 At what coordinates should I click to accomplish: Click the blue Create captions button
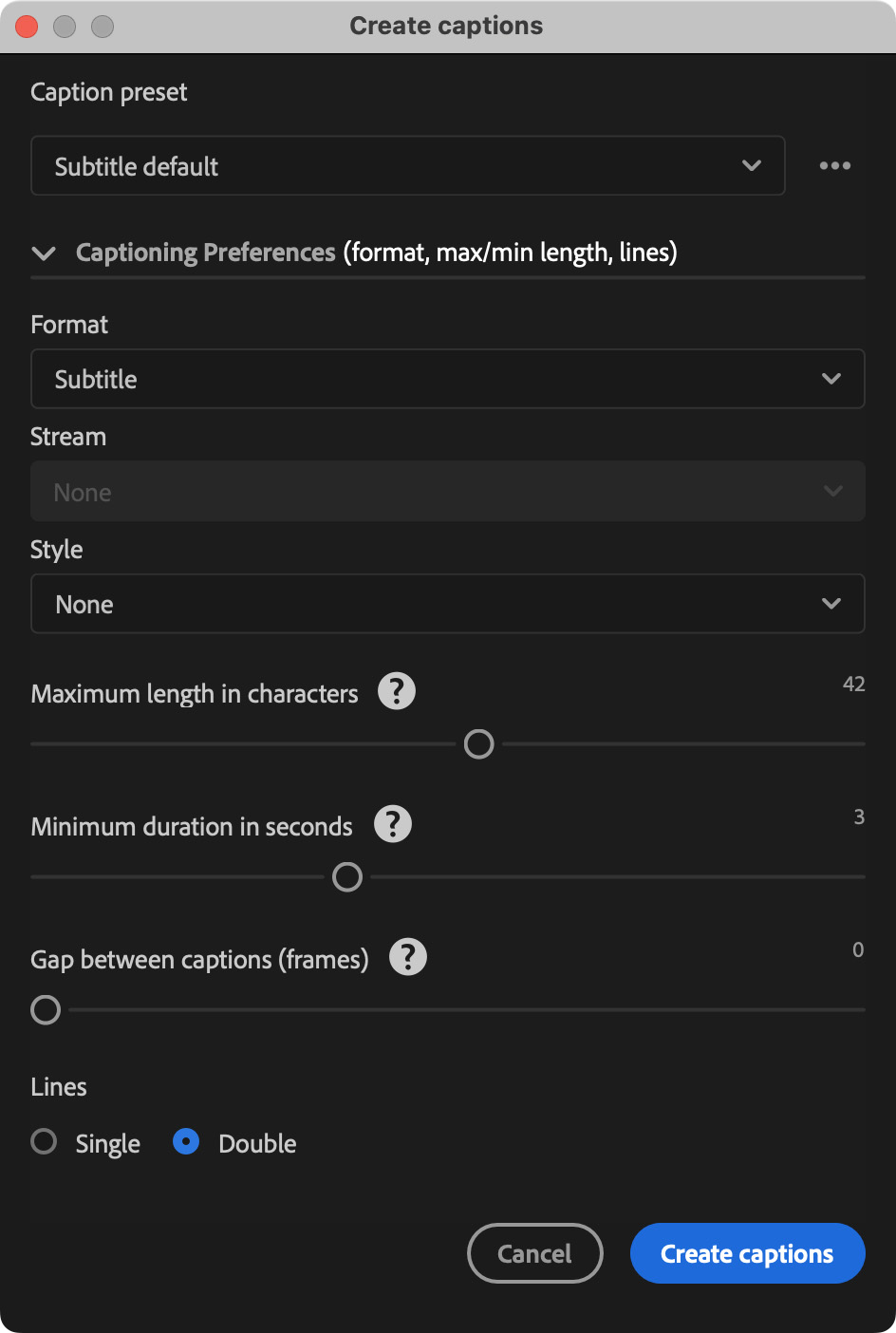(x=748, y=1253)
